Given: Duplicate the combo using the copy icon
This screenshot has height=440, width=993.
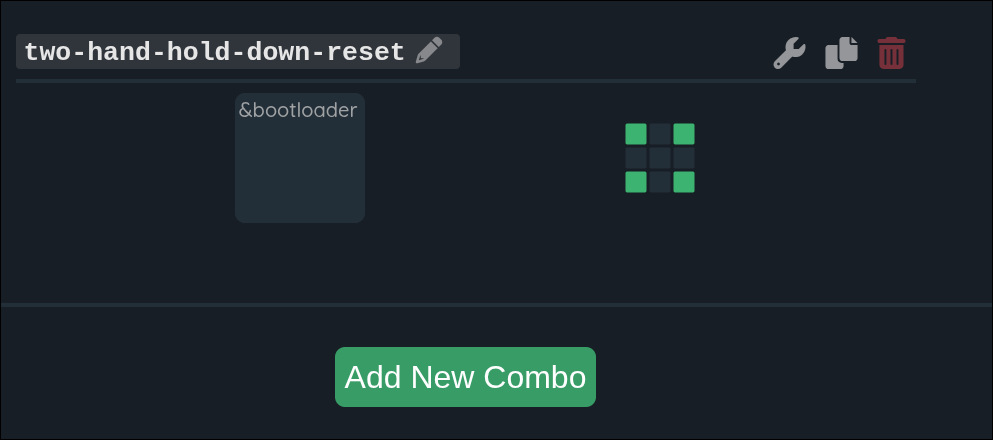Looking at the screenshot, I should tap(841, 53).
